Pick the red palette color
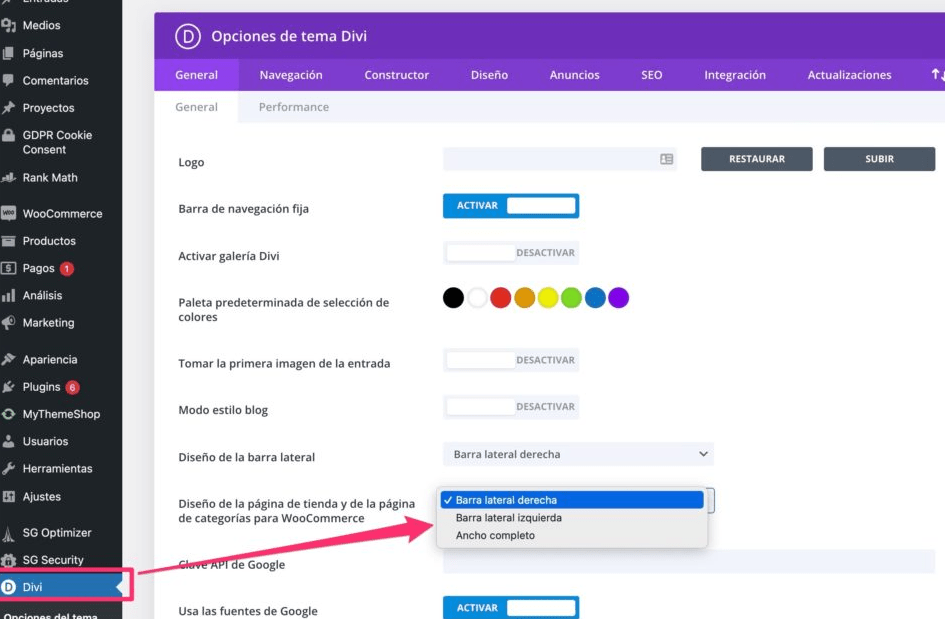Viewport: 945px width, 619px height. coord(501,297)
